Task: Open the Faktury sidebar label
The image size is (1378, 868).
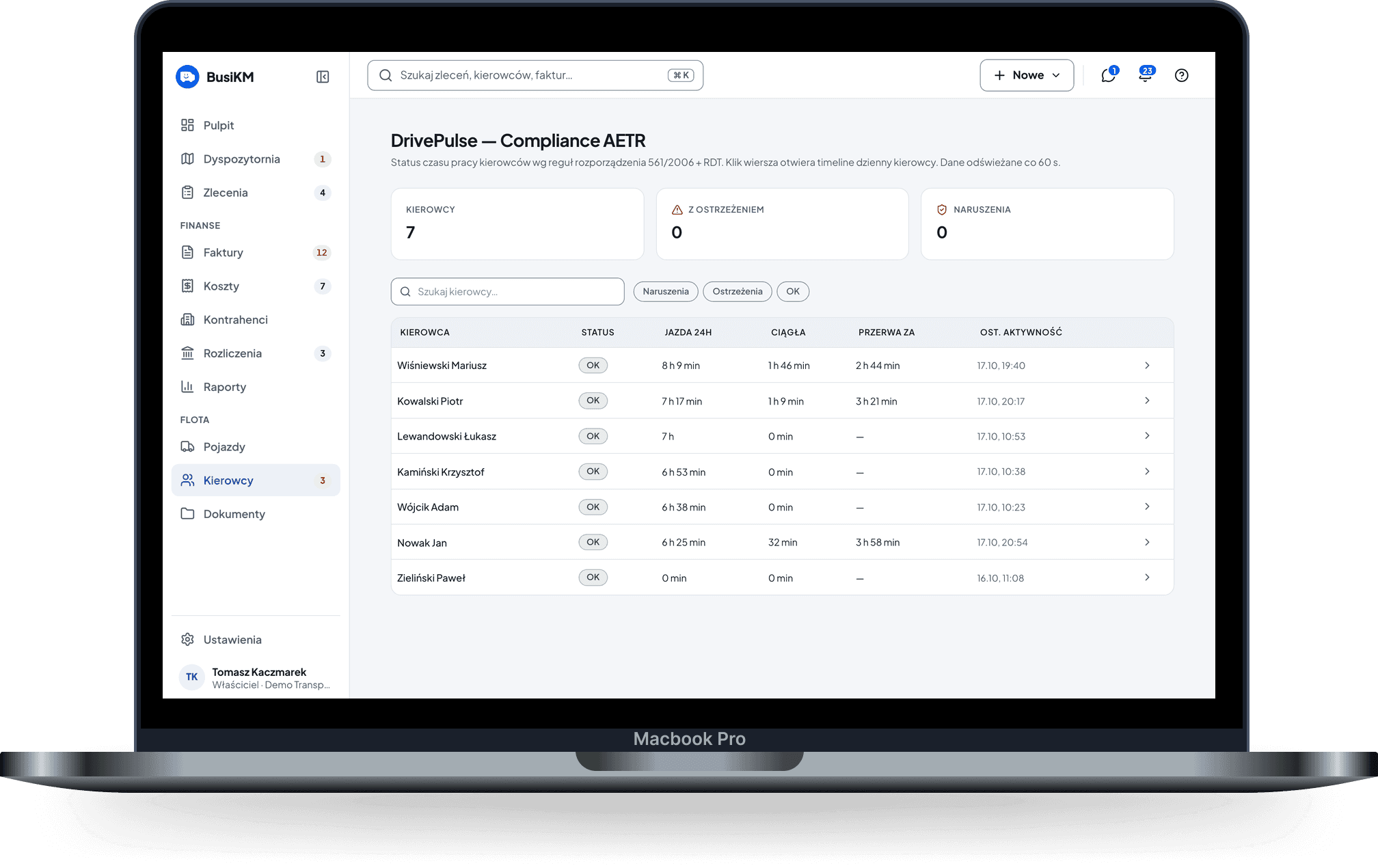Action: coord(224,252)
